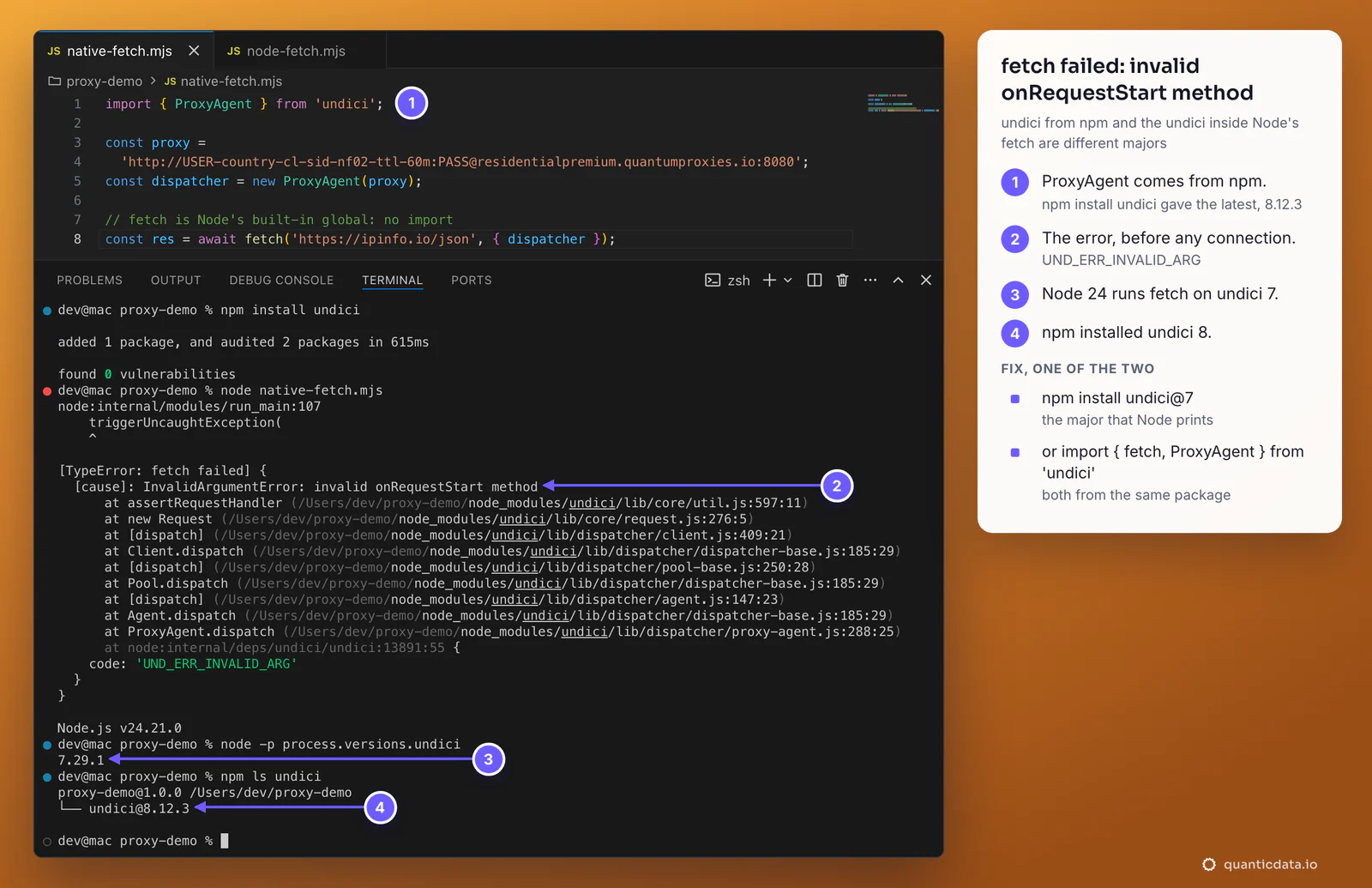Click the command marker beside npm ls undici

47,777
